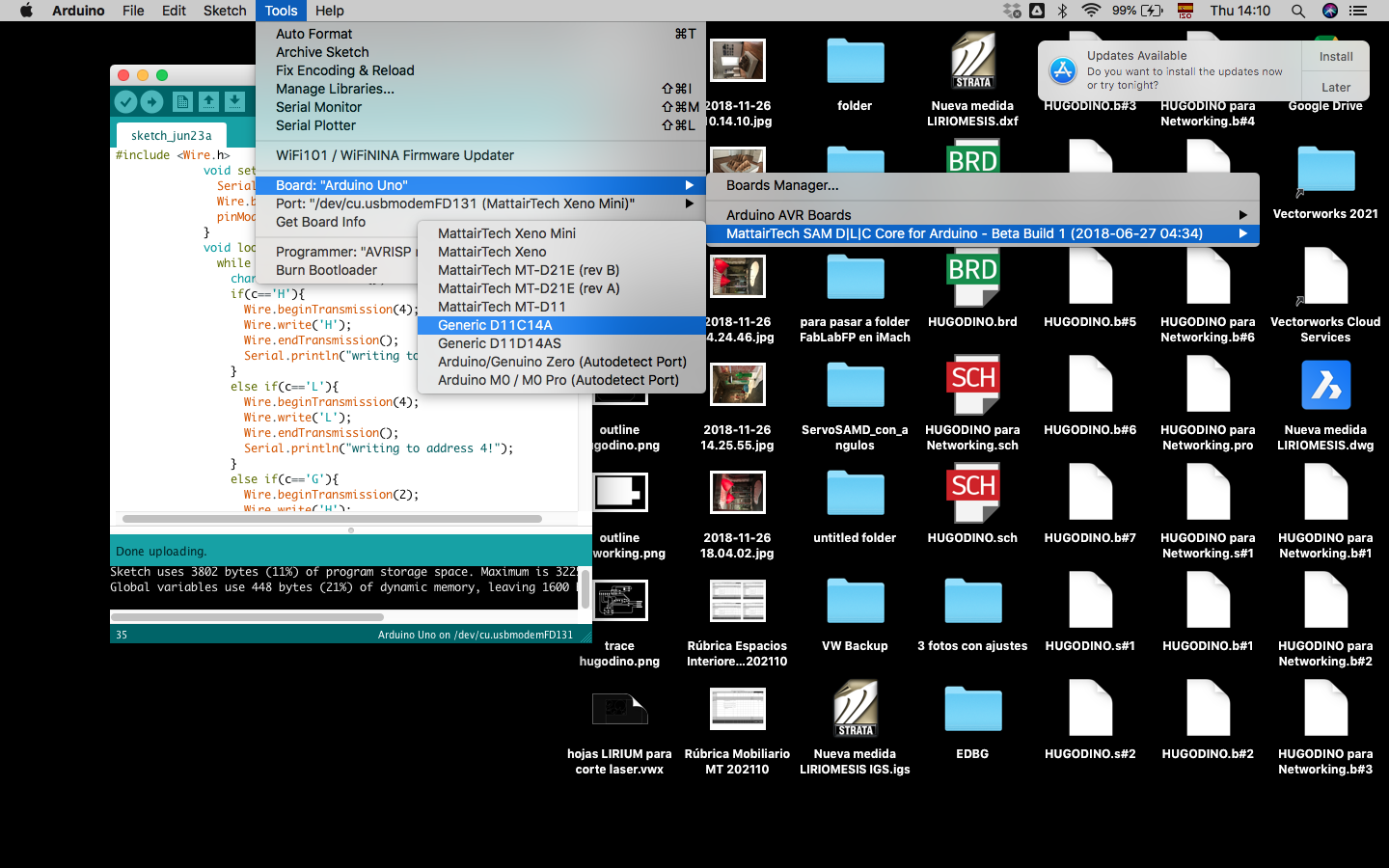Select the ServoSAMD_con_angulos folder
This screenshot has height=868, width=1389.
point(855,386)
